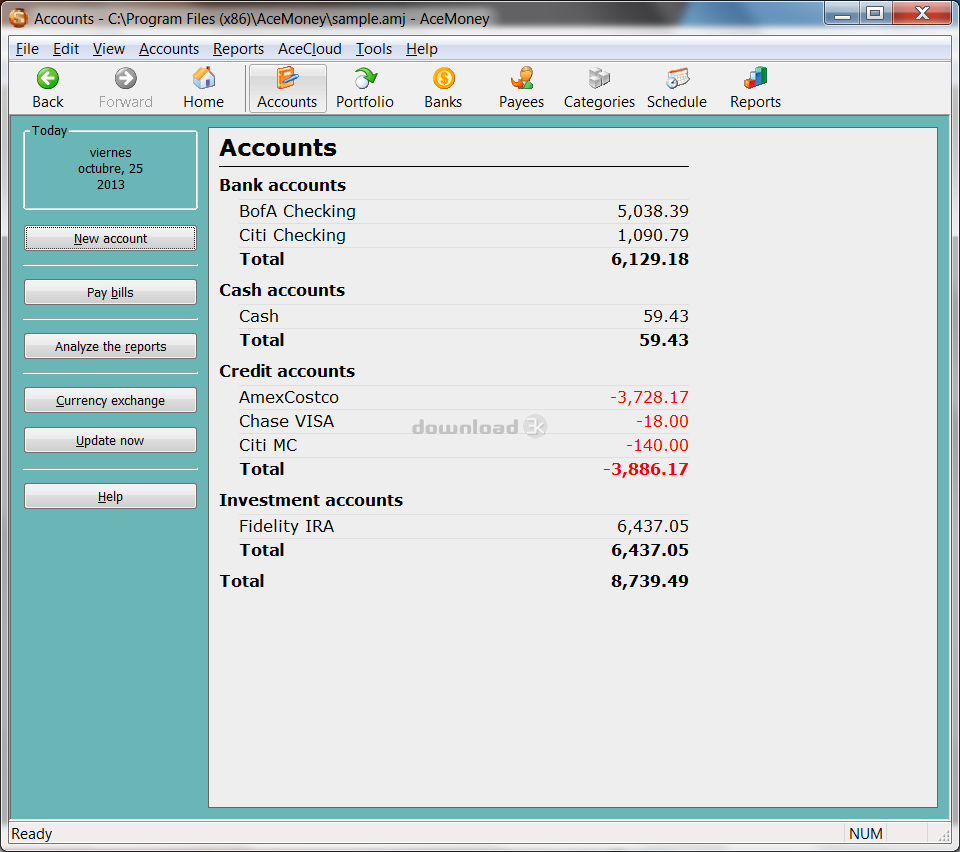Click the NUM status bar indicator
This screenshot has width=960, height=852.
coord(866,834)
